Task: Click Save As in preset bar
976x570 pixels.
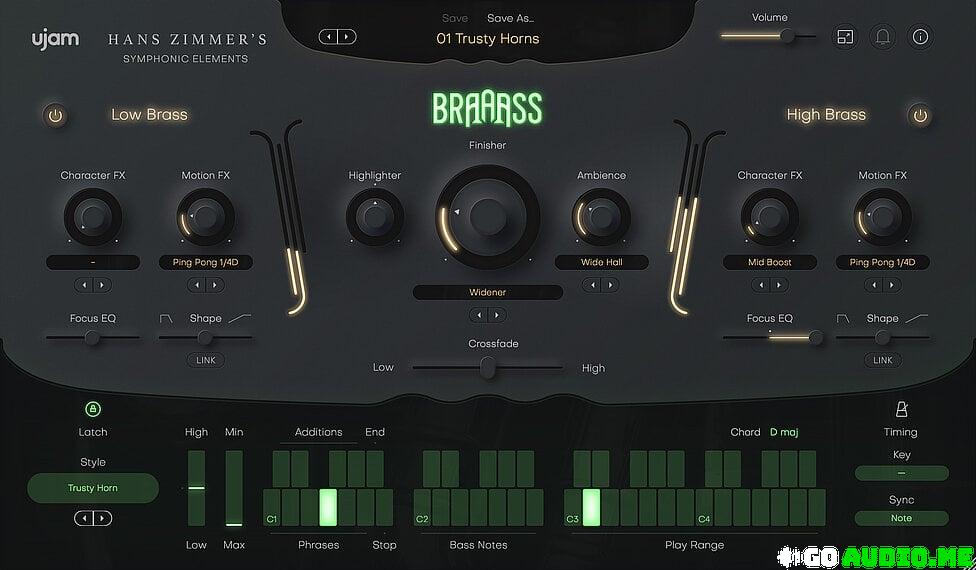Action: 510,18
